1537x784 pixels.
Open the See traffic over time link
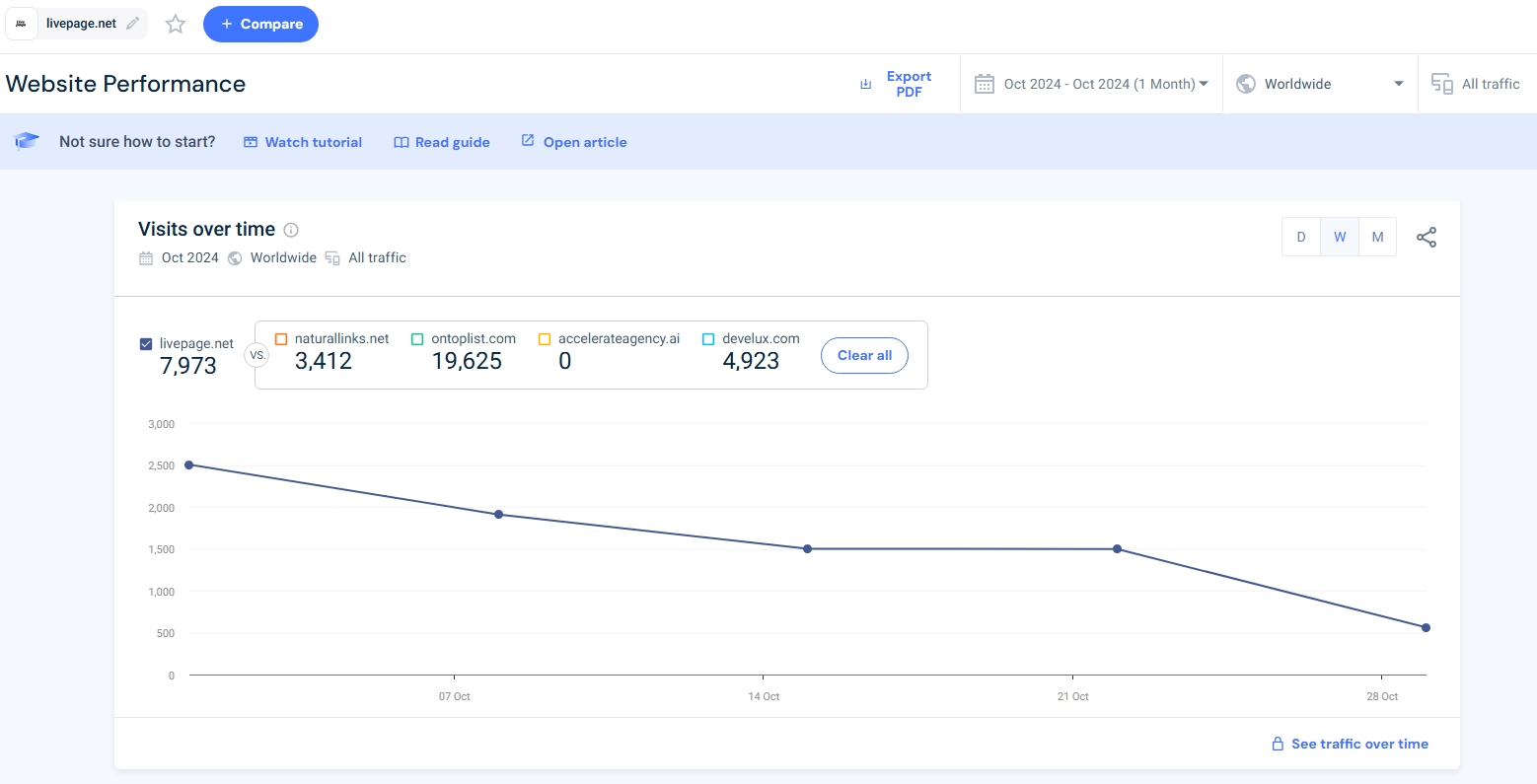(x=1358, y=745)
